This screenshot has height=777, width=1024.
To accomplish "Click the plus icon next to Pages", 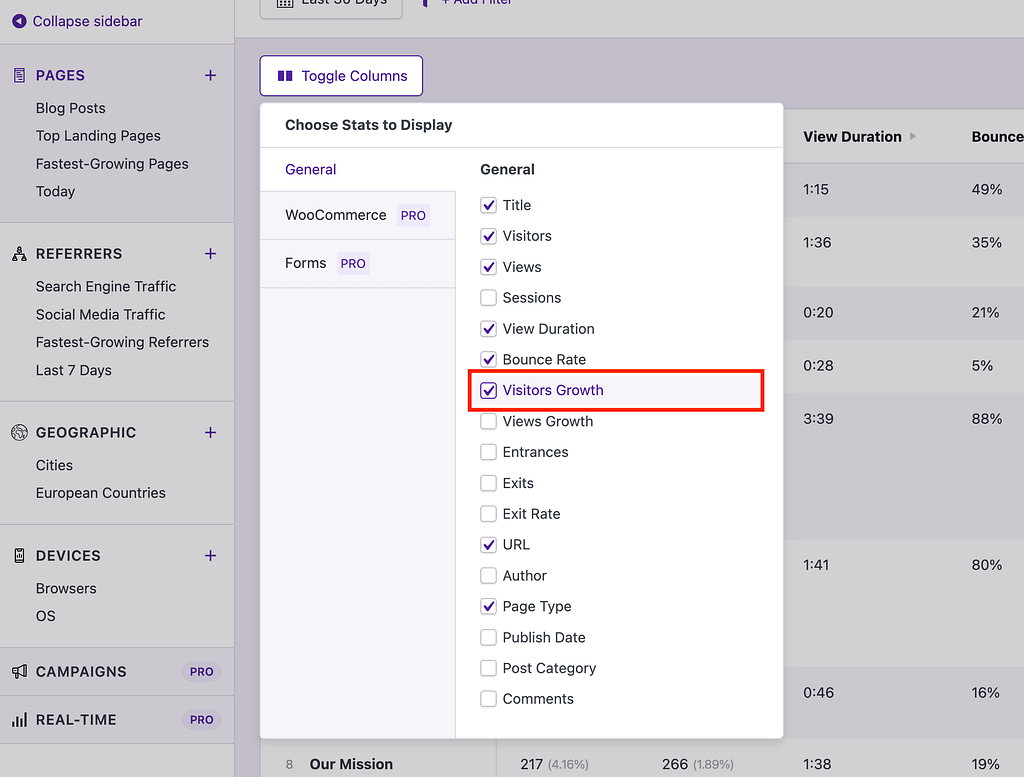I will coord(210,75).
